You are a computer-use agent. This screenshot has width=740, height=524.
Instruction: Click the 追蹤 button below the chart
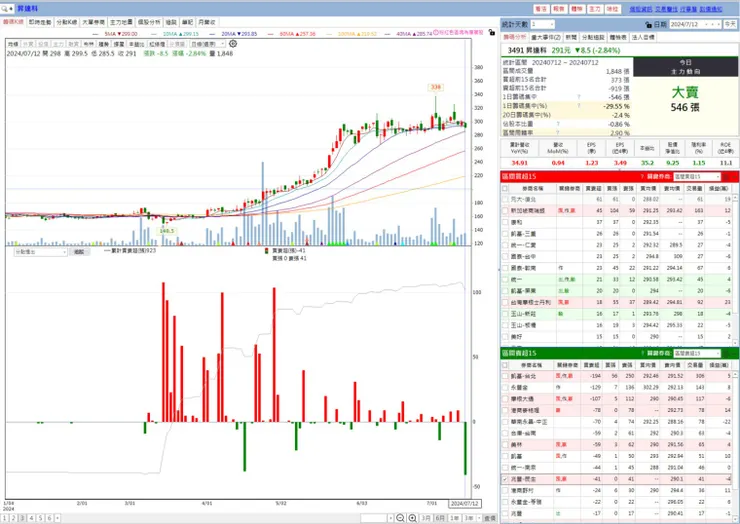coord(79,252)
